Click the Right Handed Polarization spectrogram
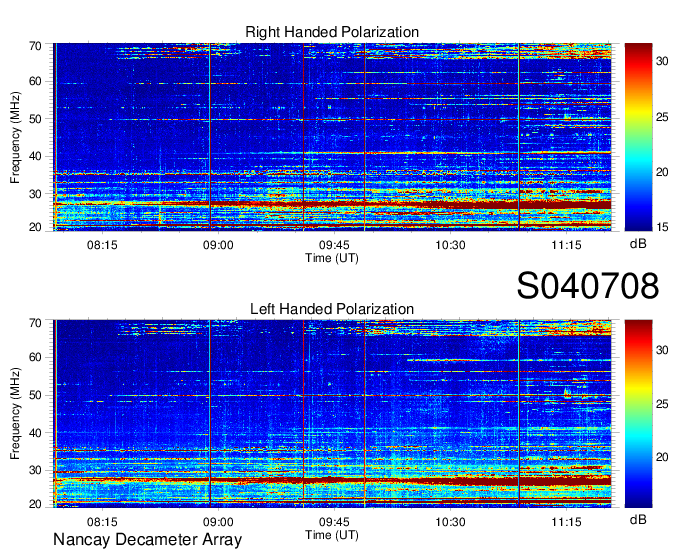Image resolution: width=680 pixels, height=552 pixels. tap(332, 137)
